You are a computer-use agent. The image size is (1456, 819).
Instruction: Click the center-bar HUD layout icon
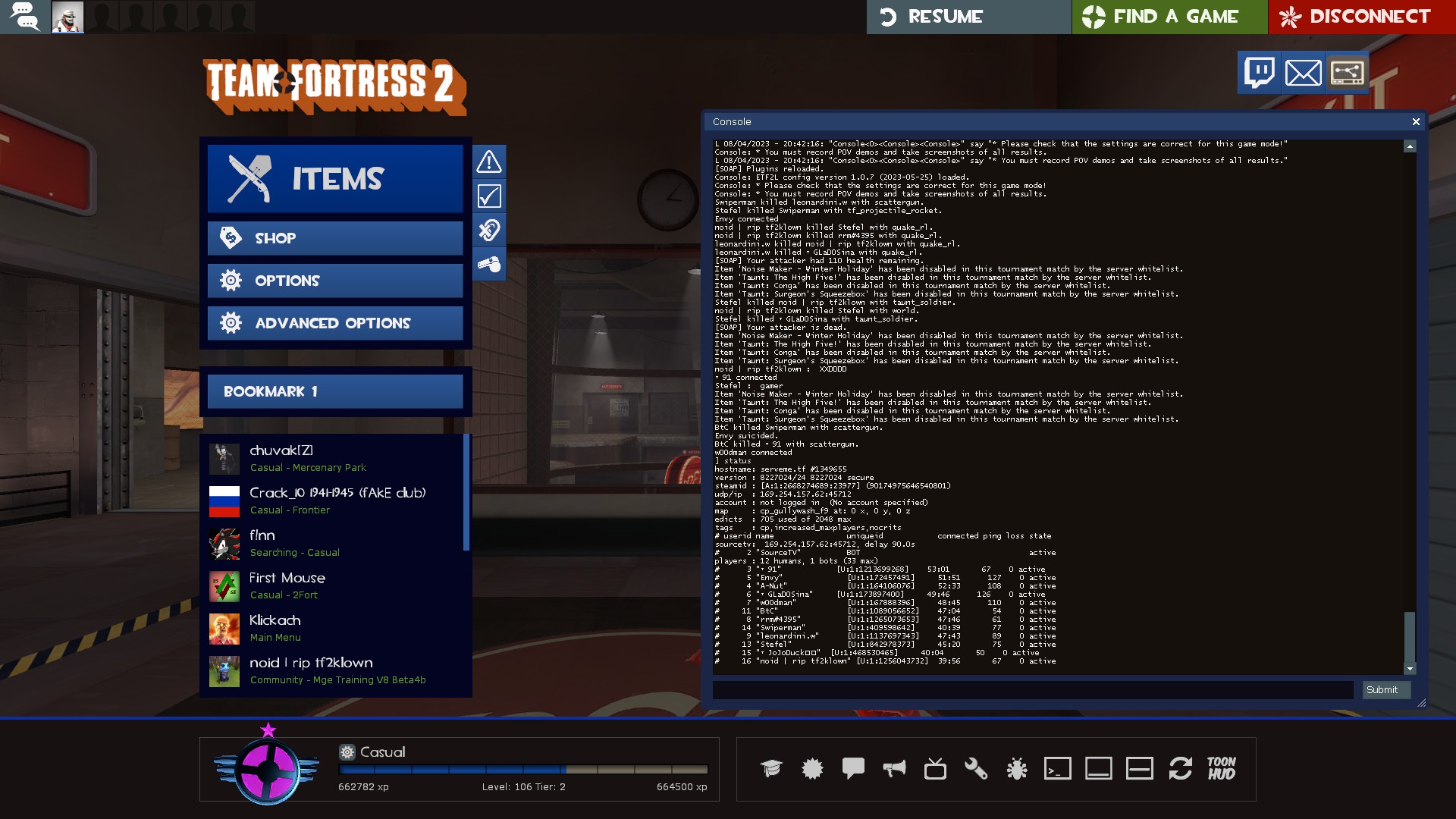(1140, 768)
